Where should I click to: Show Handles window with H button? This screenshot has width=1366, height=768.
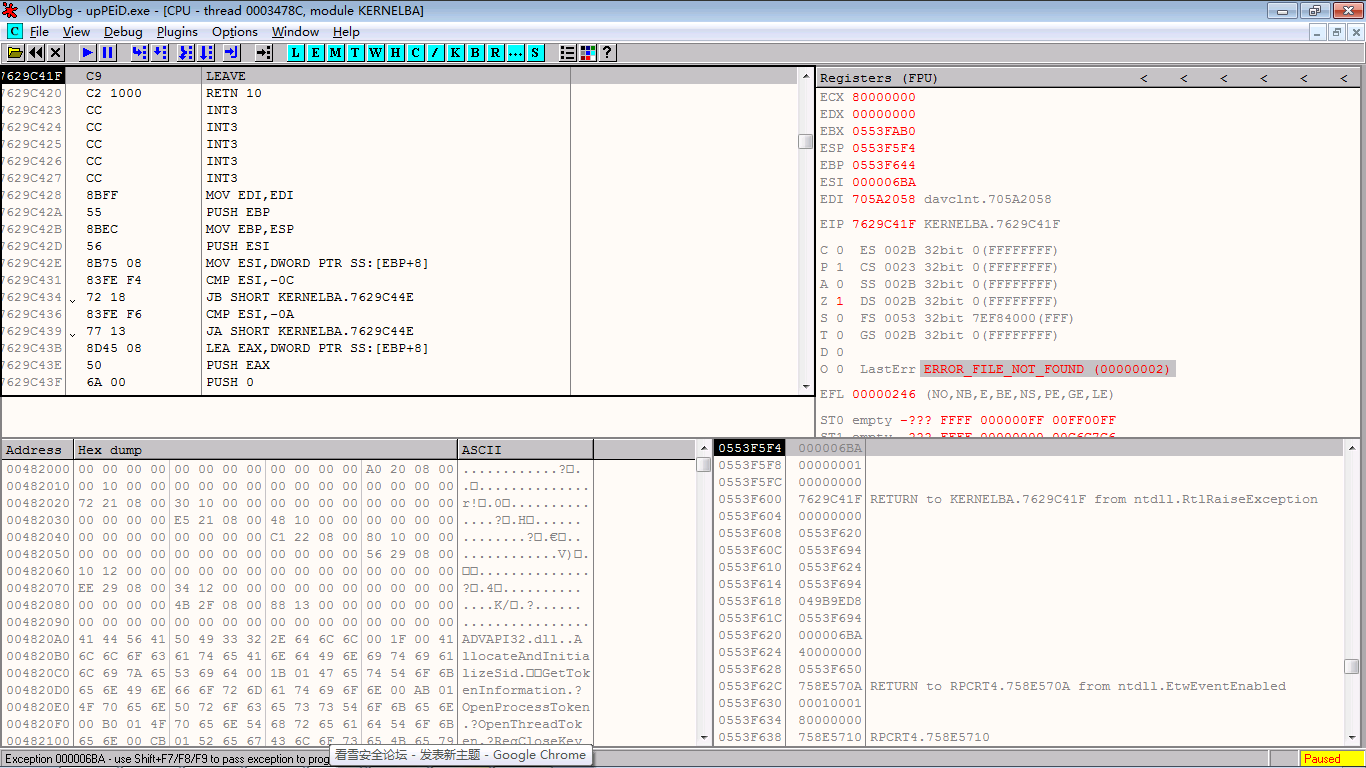point(396,52)
